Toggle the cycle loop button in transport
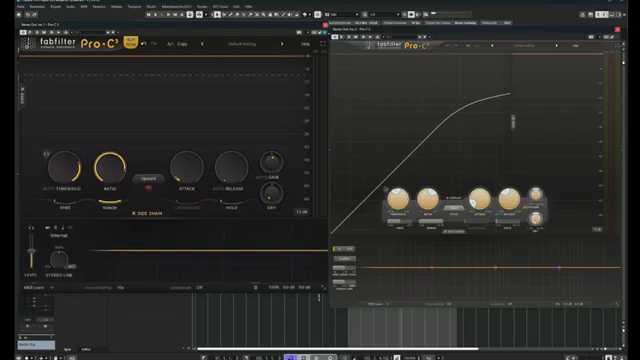 coord(291,358)
